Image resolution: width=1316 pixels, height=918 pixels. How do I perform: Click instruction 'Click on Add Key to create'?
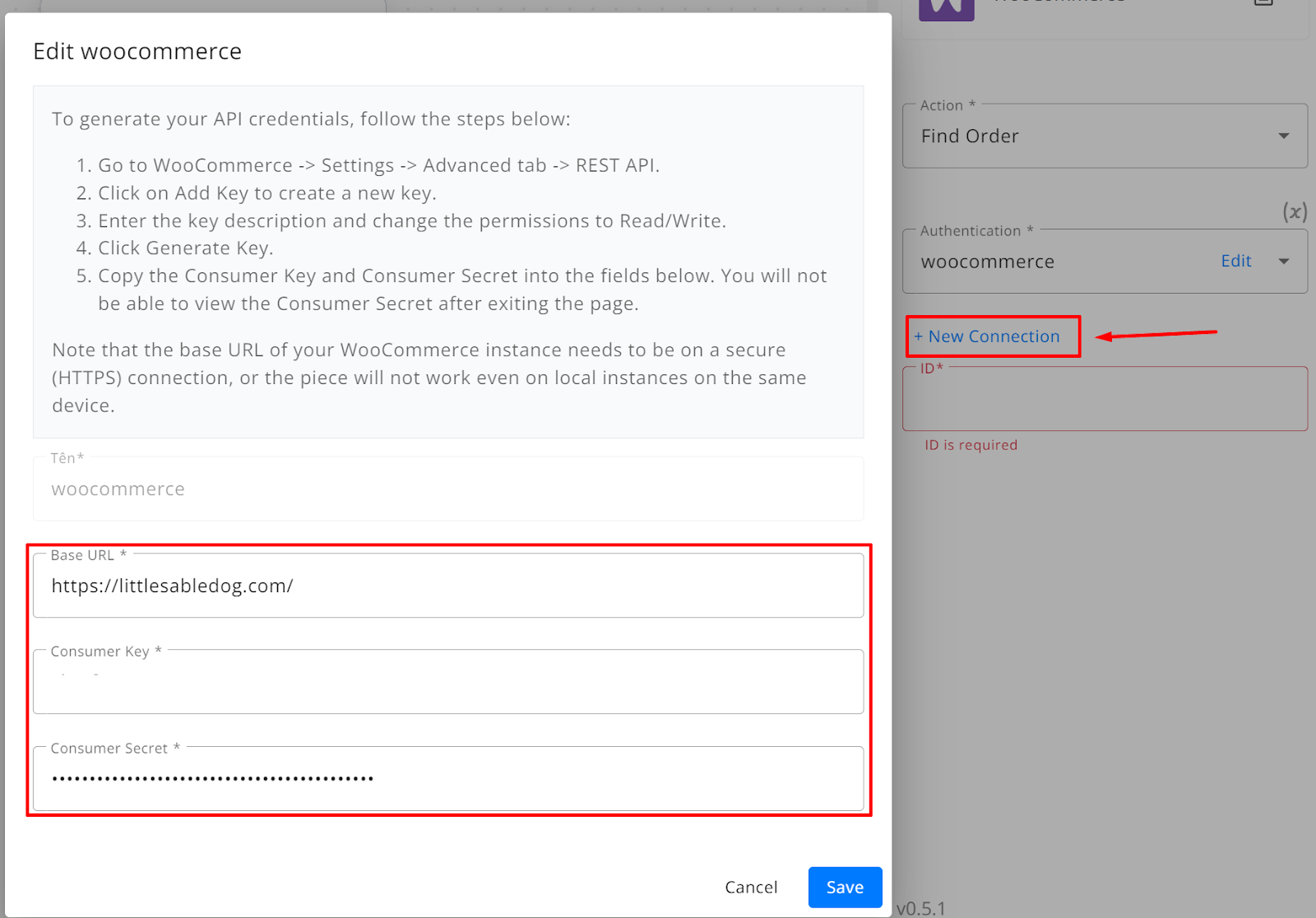point(266,193)
